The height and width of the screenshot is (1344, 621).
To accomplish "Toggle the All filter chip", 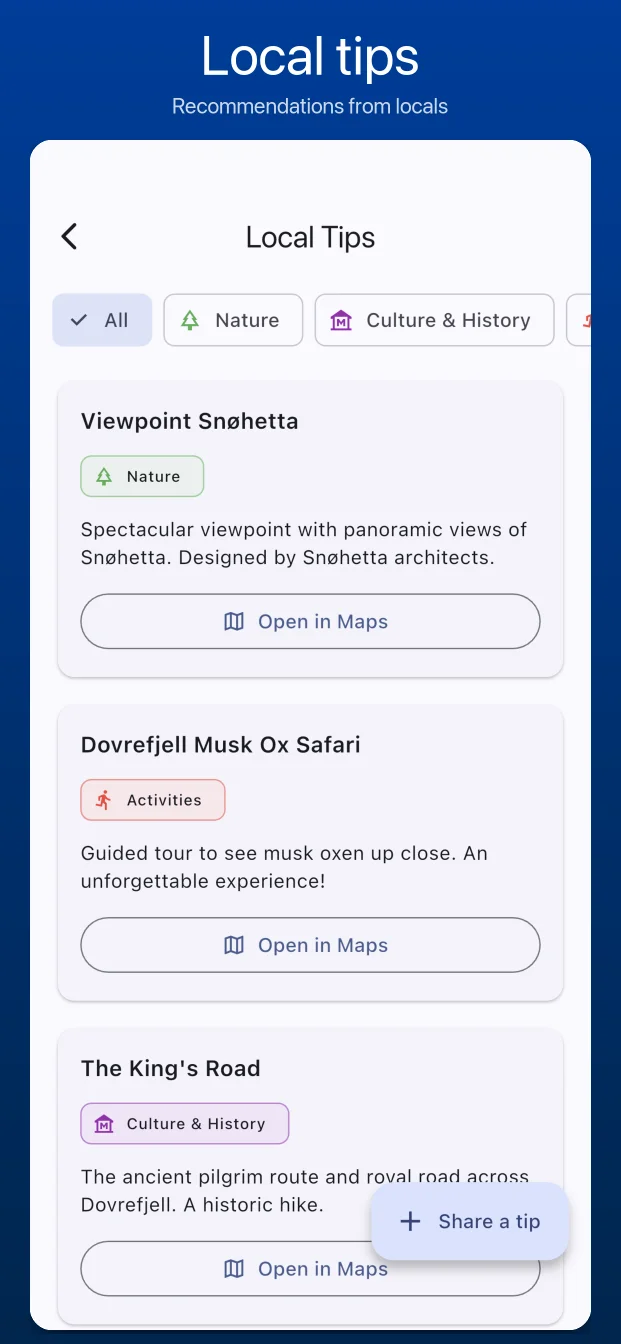I will [102, 320].
